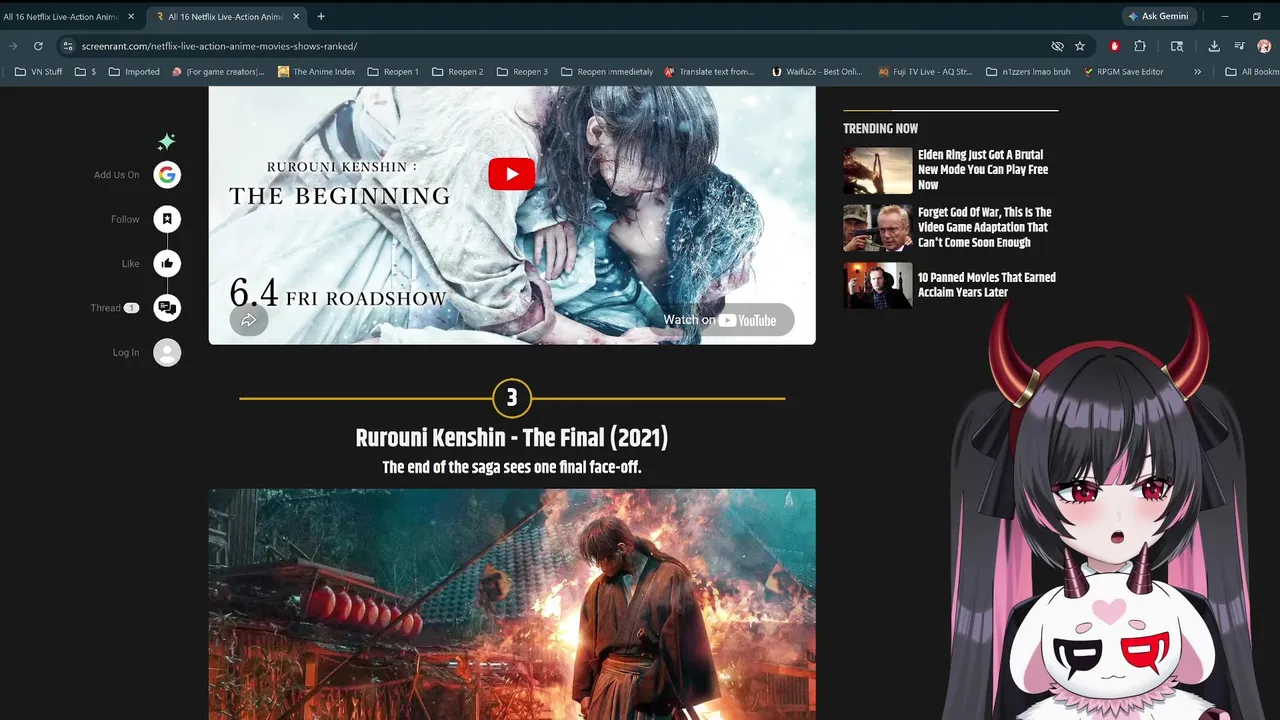This screenshot has width=1280, height=720.
Task: Close the first Netflix Live-Action tab
Action: click(x=131, y=16)
